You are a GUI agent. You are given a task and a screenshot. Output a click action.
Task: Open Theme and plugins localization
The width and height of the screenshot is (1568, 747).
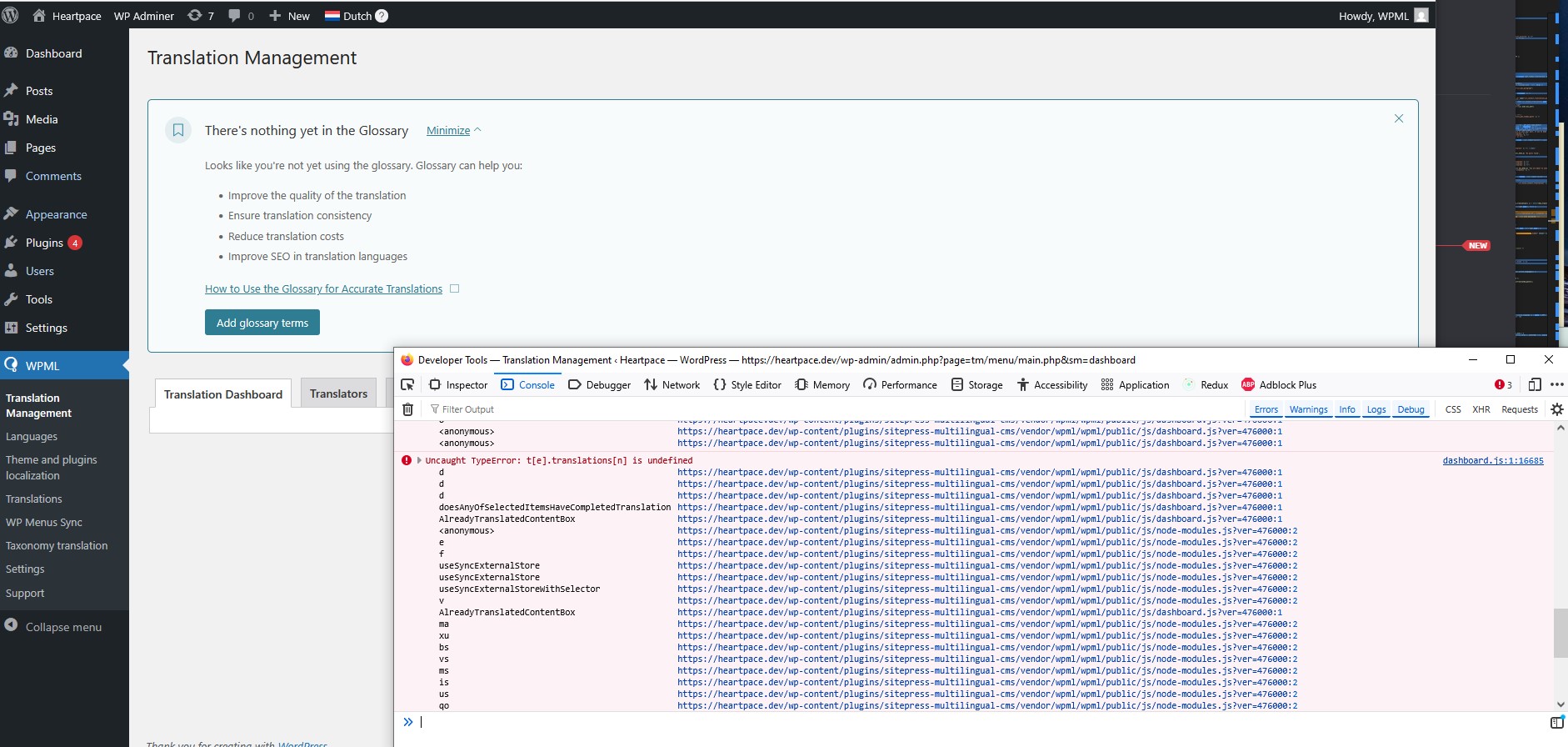pyautogui.click(x=52, y=468)
